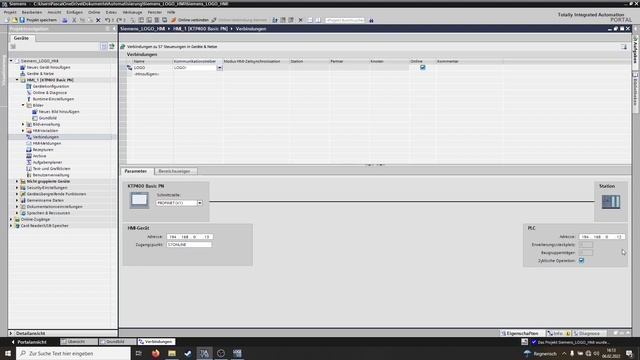
Task: Click the redo arrow toolbar icon
Action: point(119,20)
